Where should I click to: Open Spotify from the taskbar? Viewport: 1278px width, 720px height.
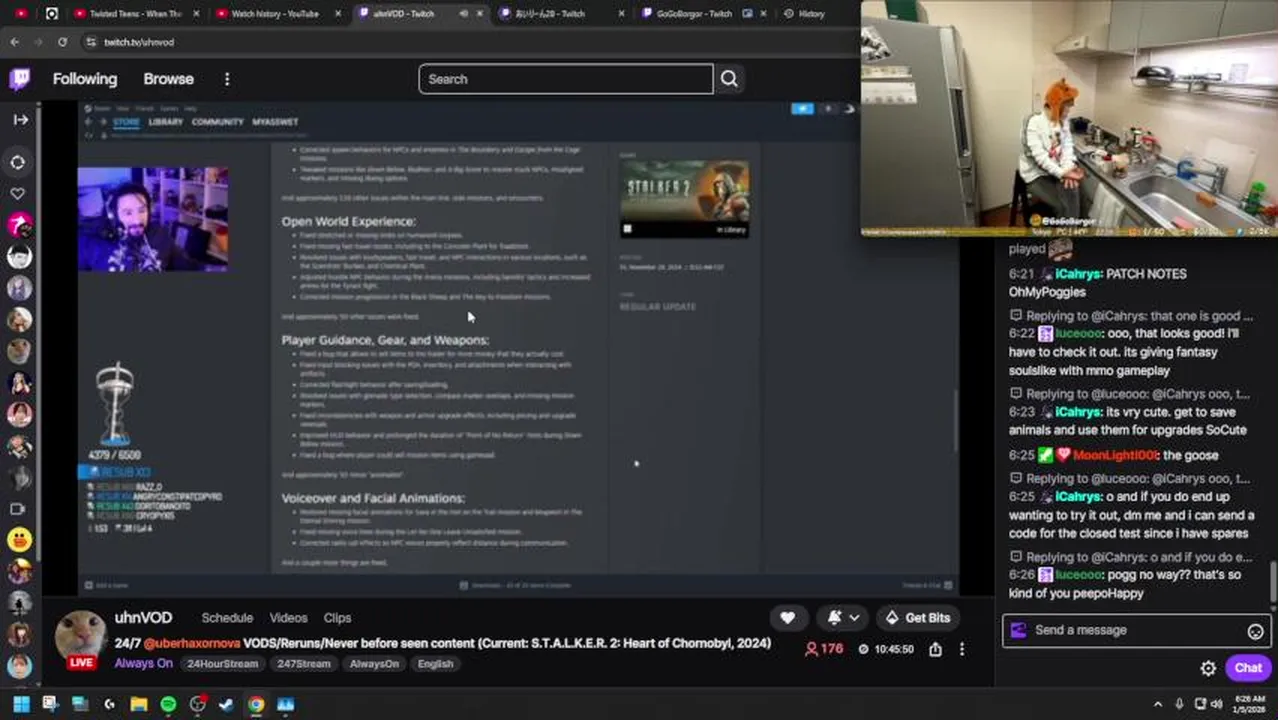[x=168, y=704]
